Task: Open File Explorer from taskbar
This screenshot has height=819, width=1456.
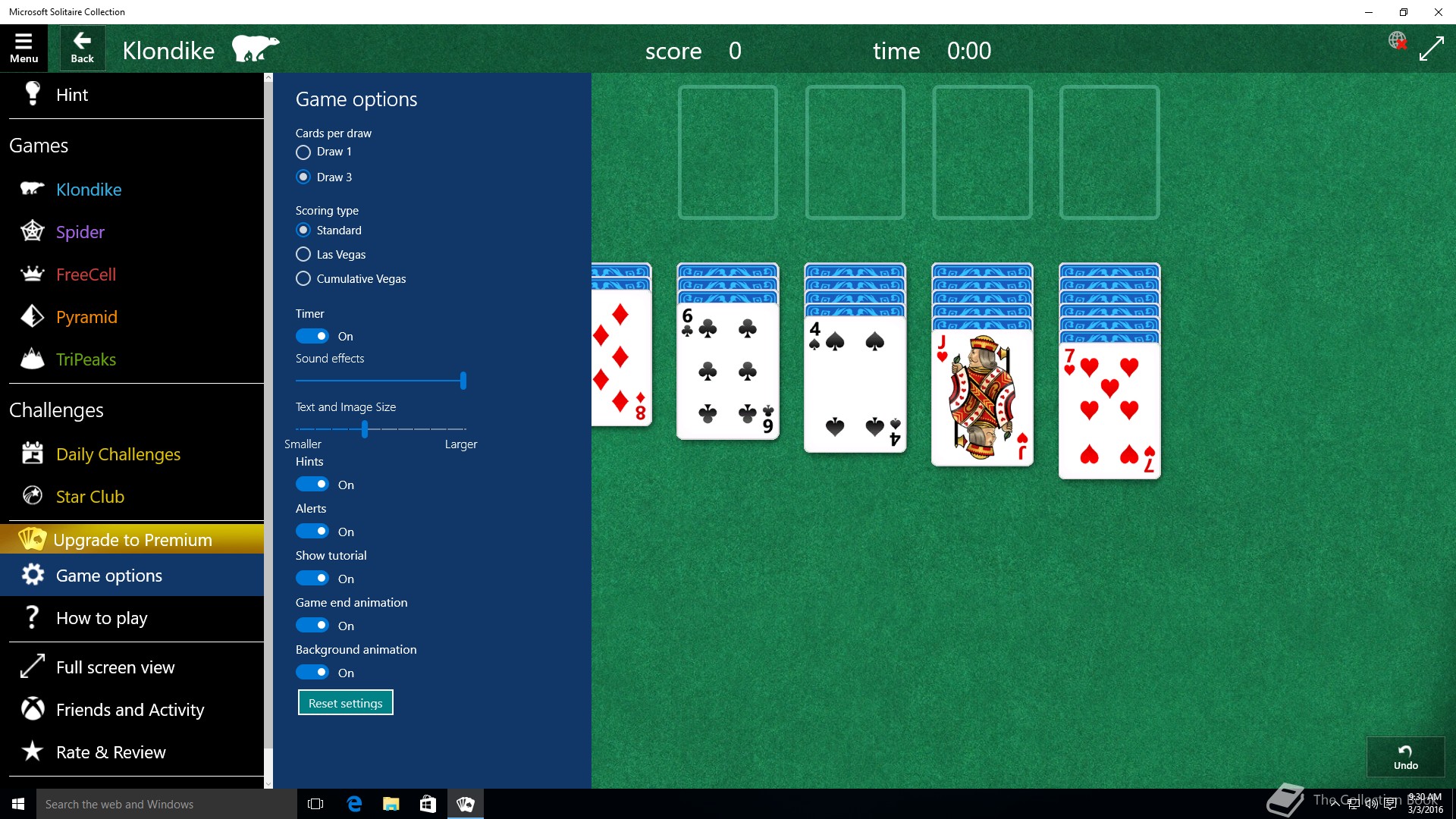Action: coord(391,804)
